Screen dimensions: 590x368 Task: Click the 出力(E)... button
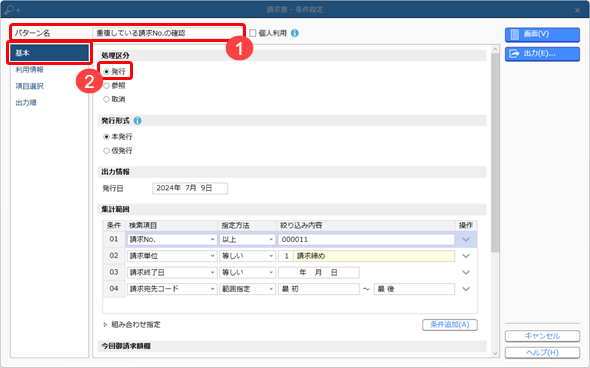point(542,54)
